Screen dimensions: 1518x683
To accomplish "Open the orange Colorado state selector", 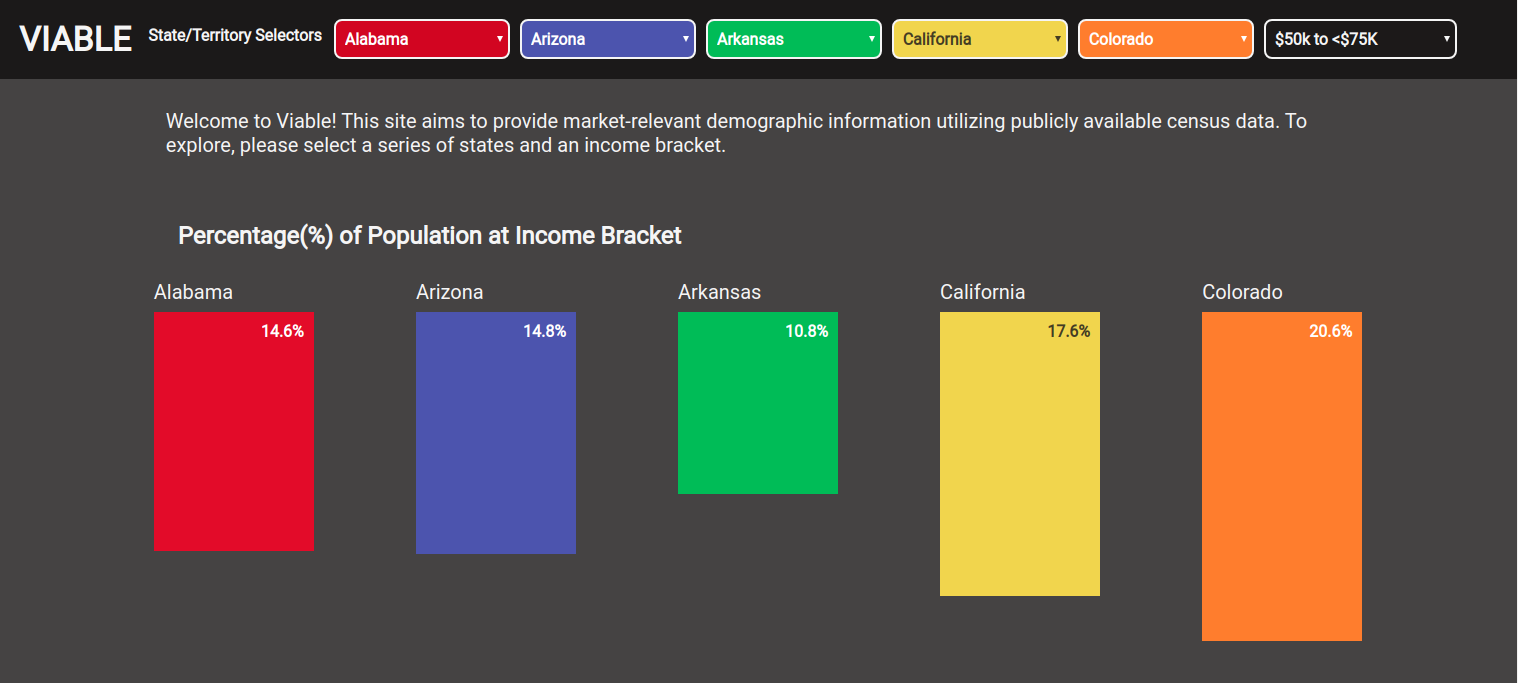I will pos(1166,39).
